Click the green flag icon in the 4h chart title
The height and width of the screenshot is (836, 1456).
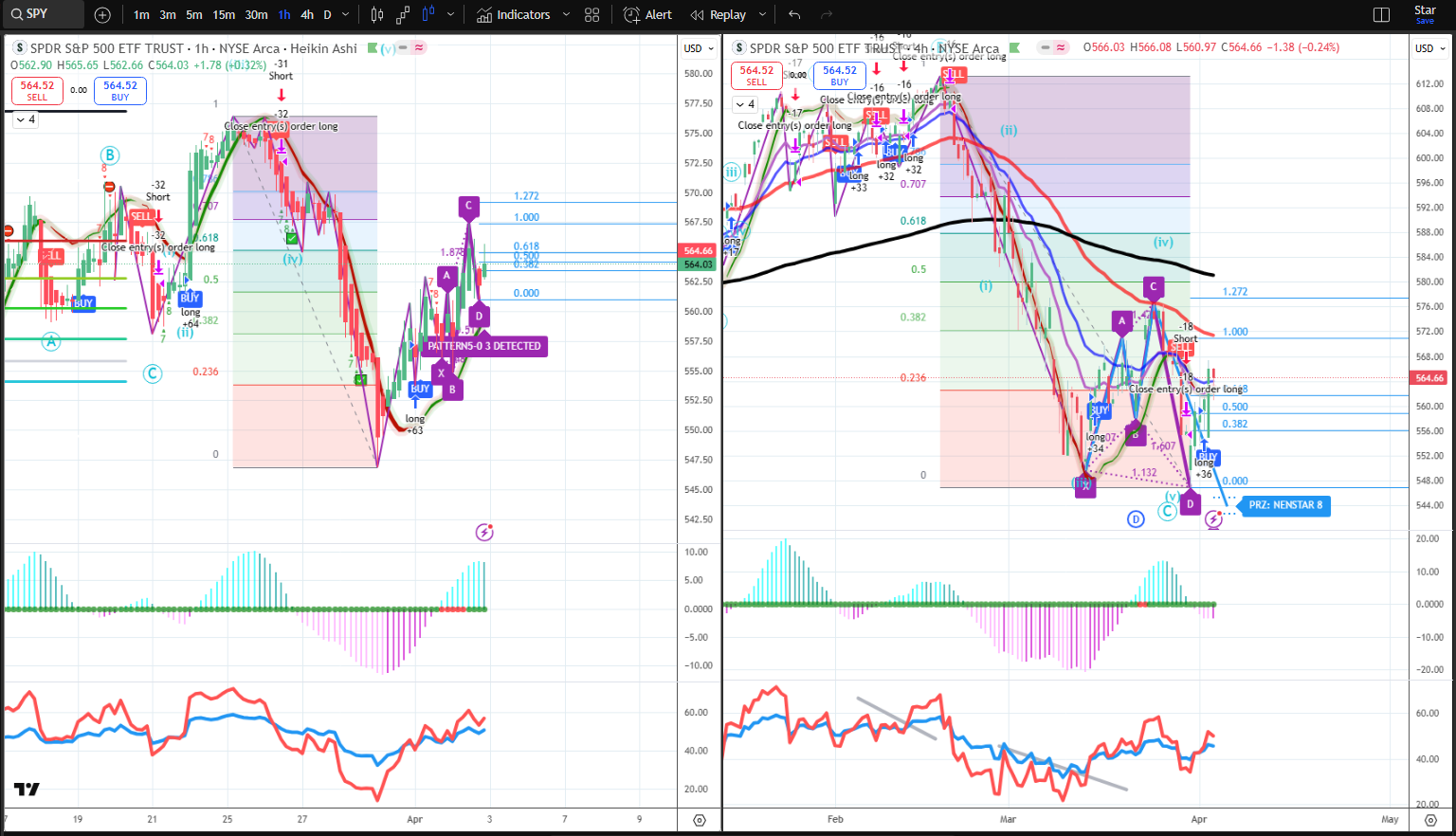tap(1014, 47)
